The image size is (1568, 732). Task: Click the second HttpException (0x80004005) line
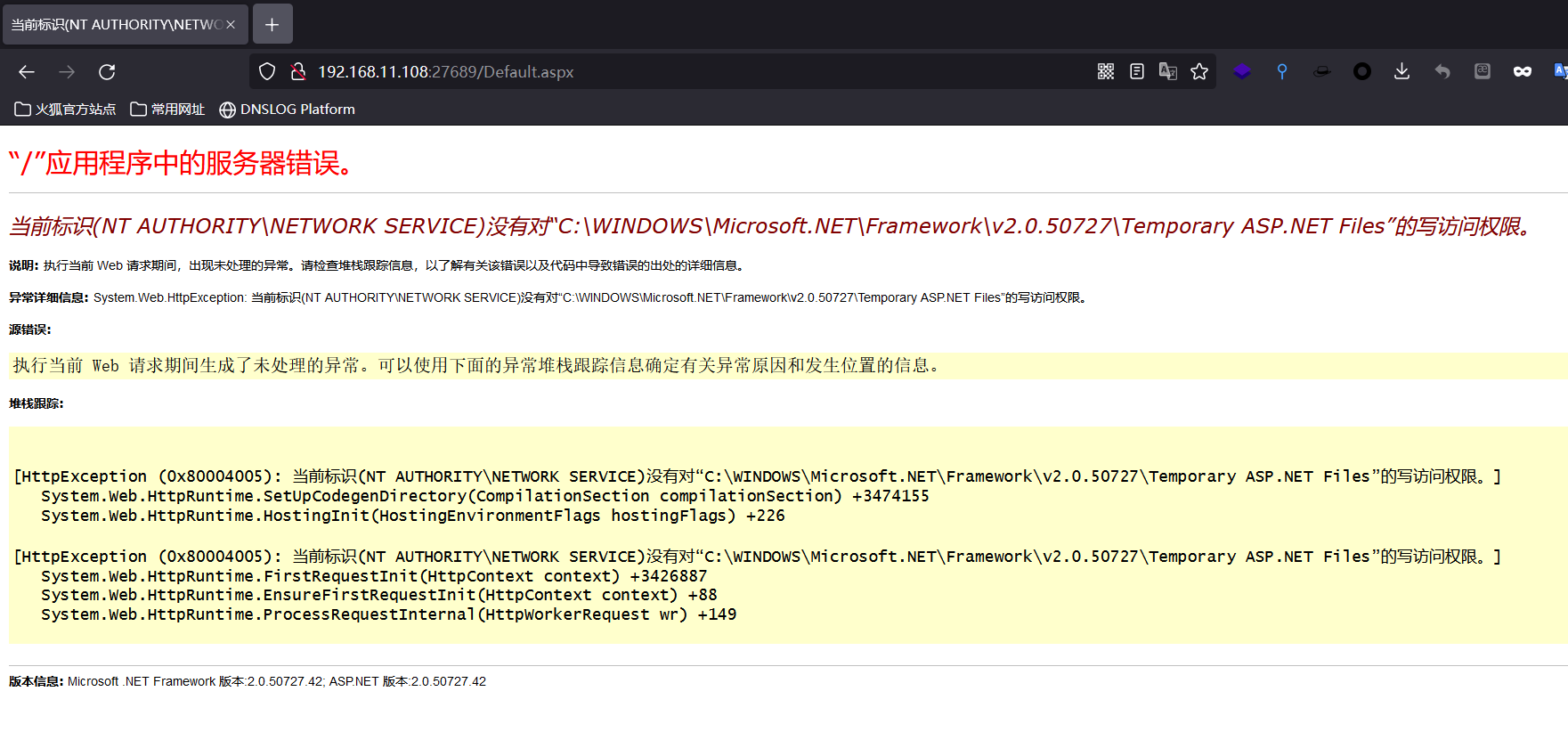(x=758, y=557)
